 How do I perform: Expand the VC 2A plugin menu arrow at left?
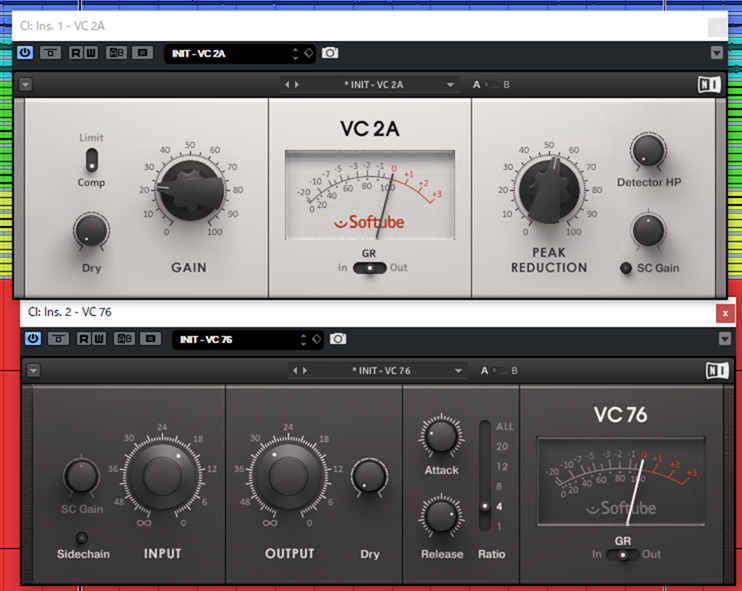(25, 85)
